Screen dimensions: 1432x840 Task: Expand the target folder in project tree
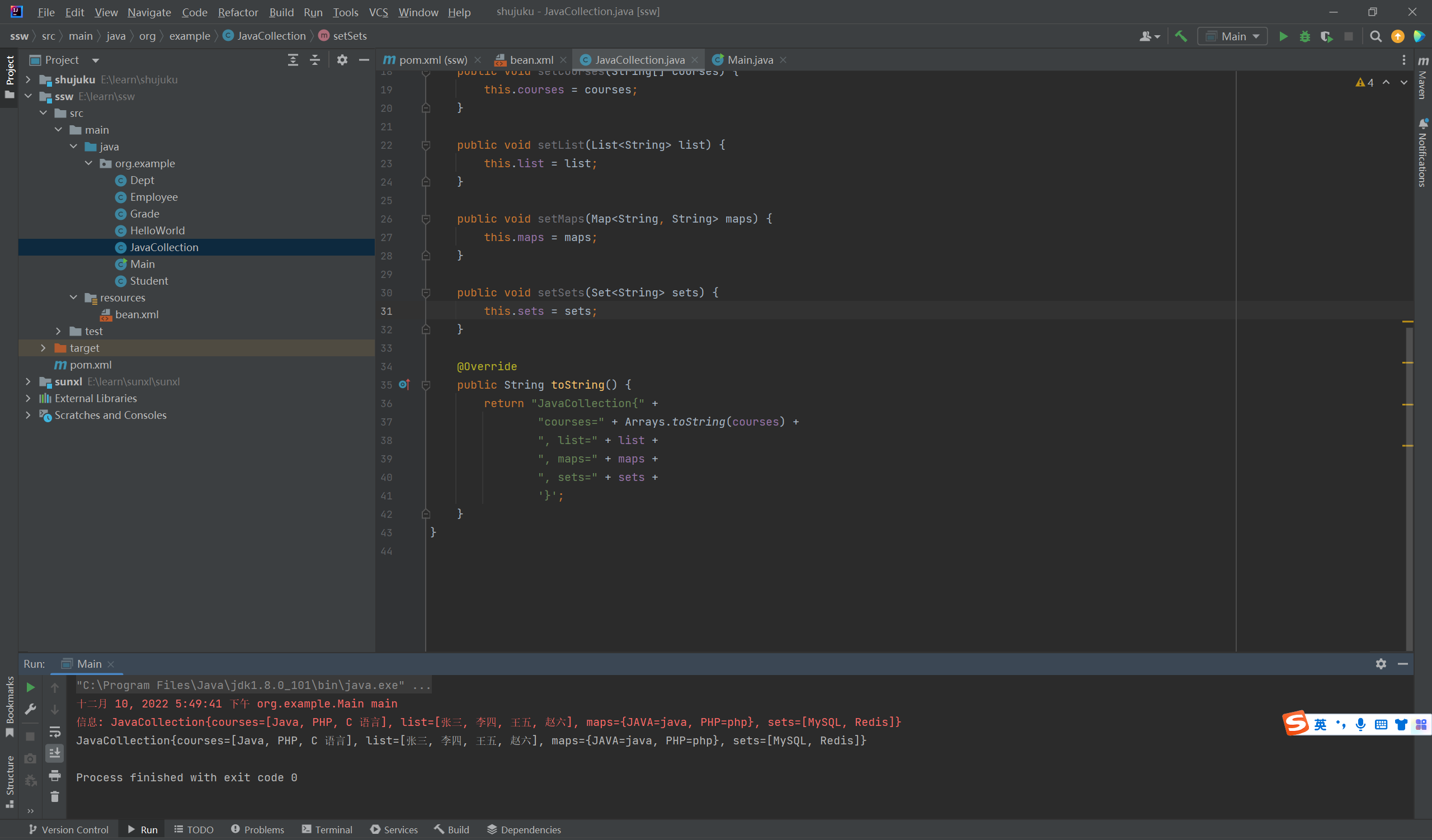click(43, 348)
